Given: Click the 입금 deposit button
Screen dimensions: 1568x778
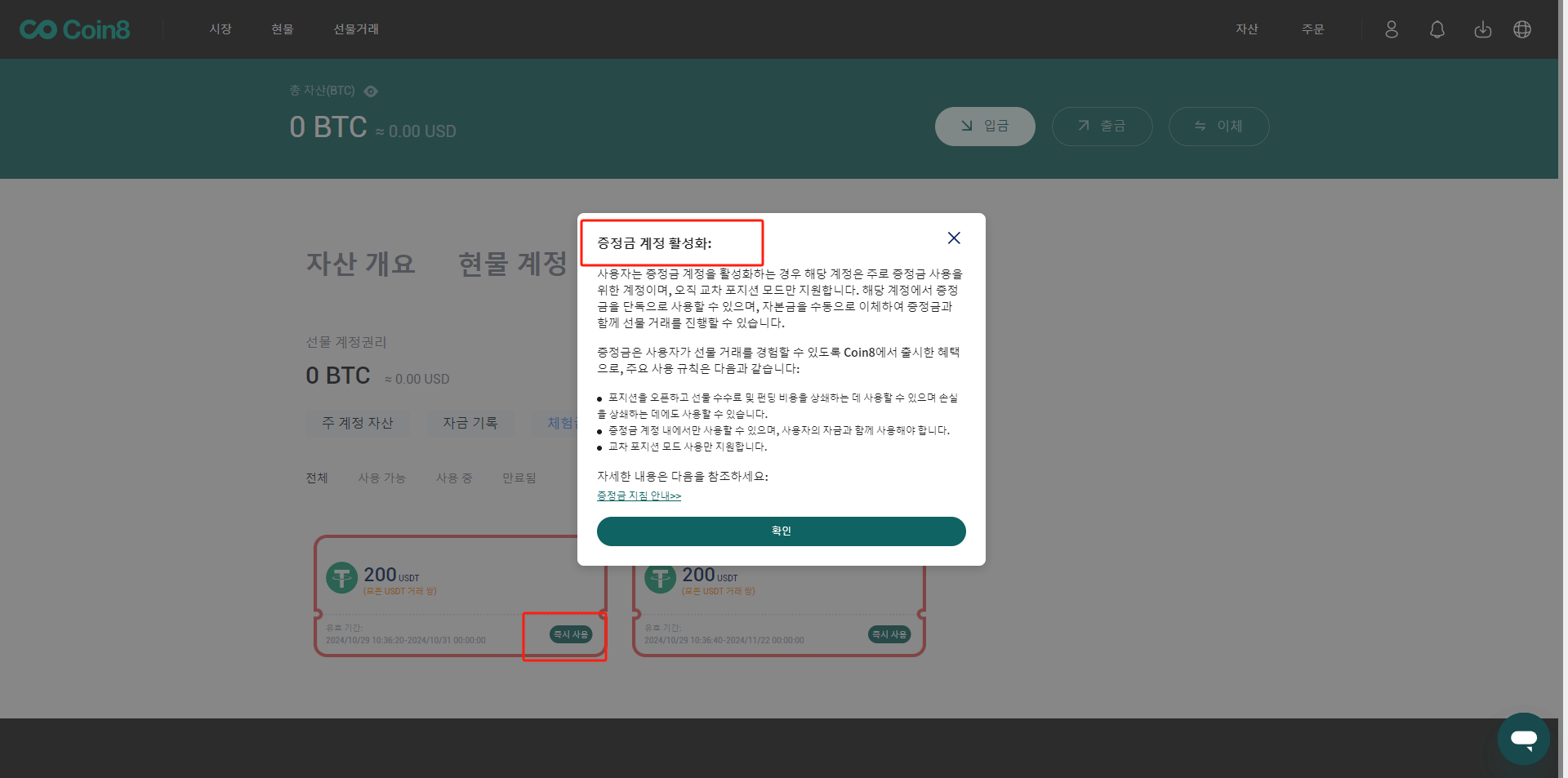Looking at the screenshot, I should [x=985, y=126].
